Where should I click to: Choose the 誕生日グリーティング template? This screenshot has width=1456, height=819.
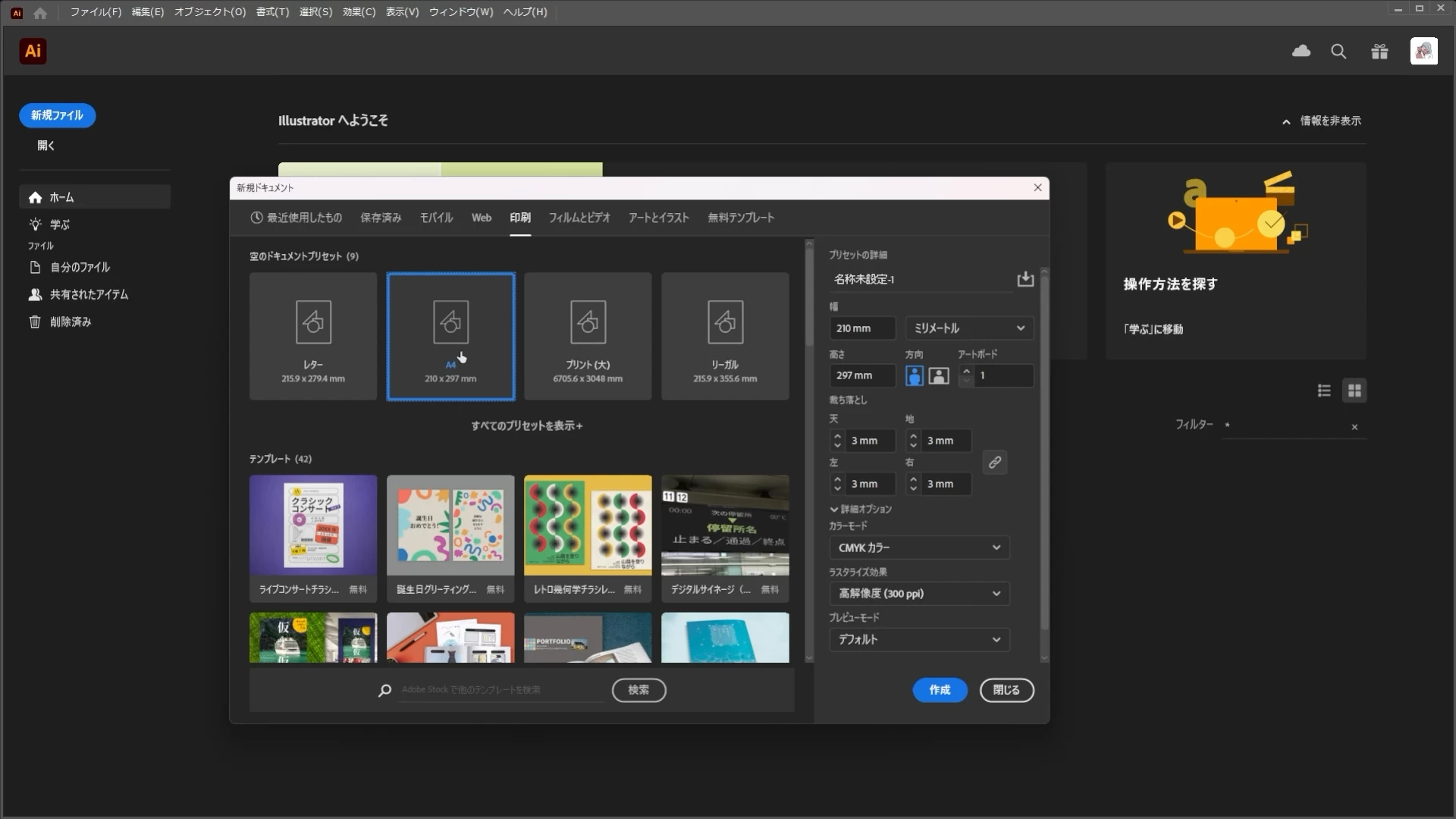point(450,538)
